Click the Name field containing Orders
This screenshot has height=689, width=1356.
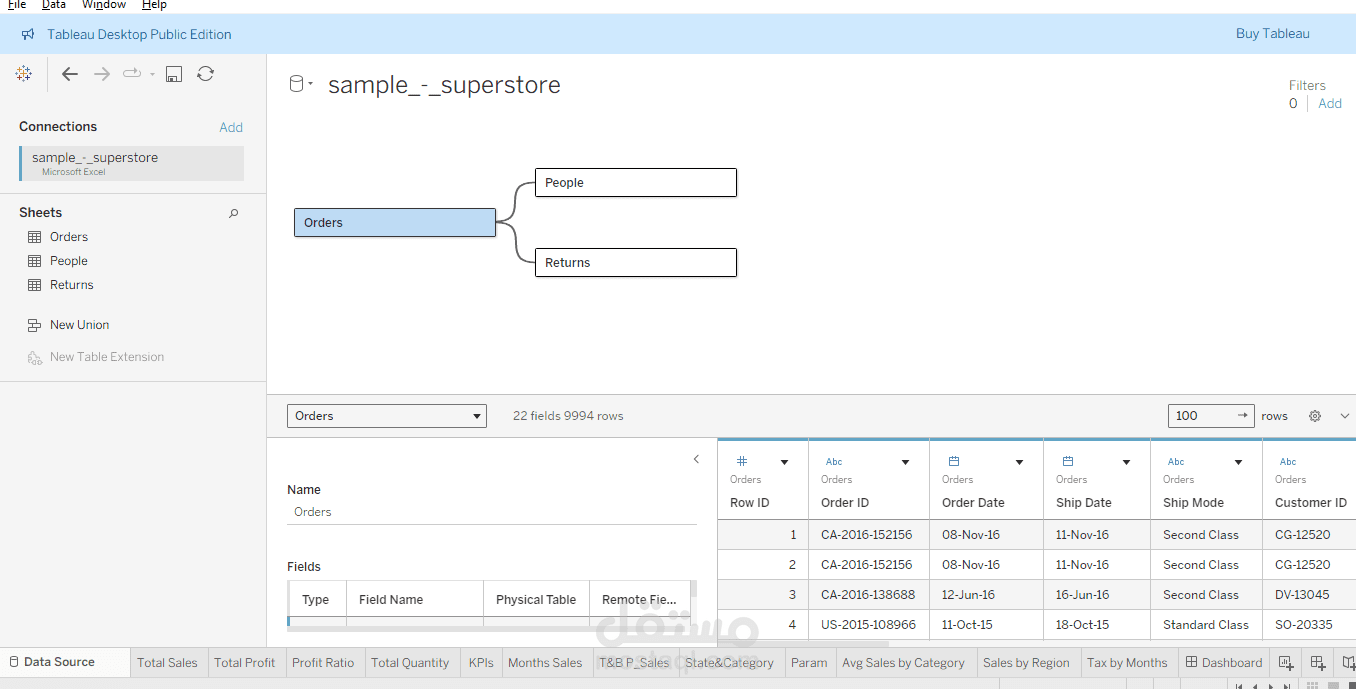(x=492, y=512)
